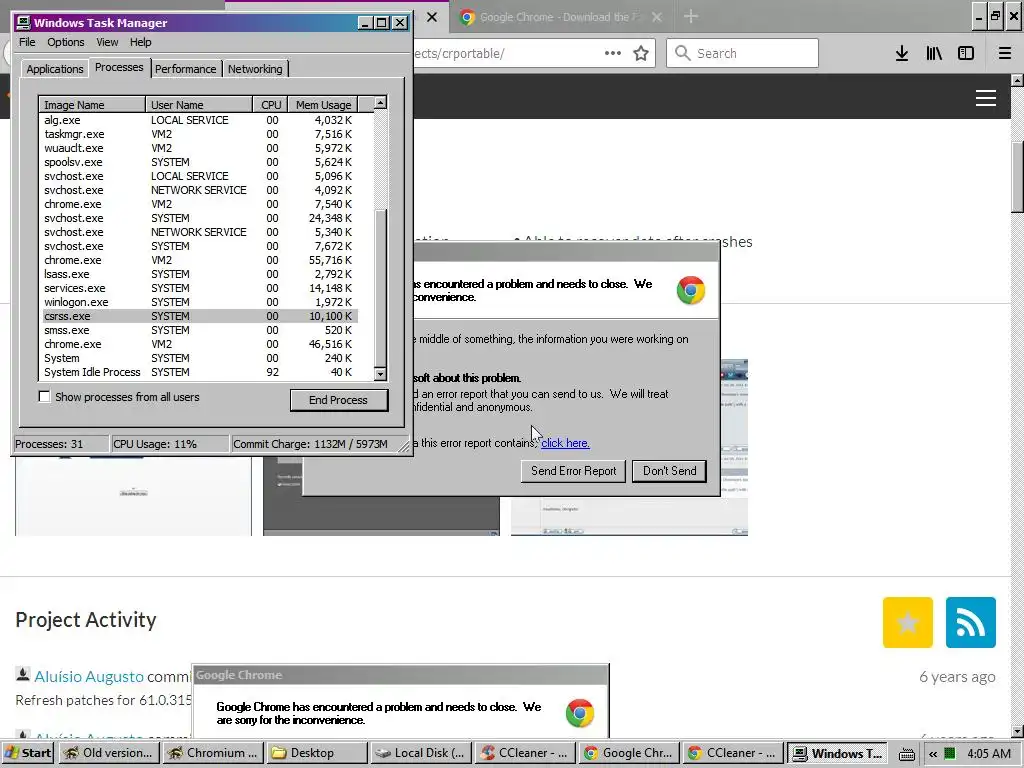Viewport: 1024px width, 768px height.
Task: Click process list scroll up arrow
Action: click(x=380, y=103)
